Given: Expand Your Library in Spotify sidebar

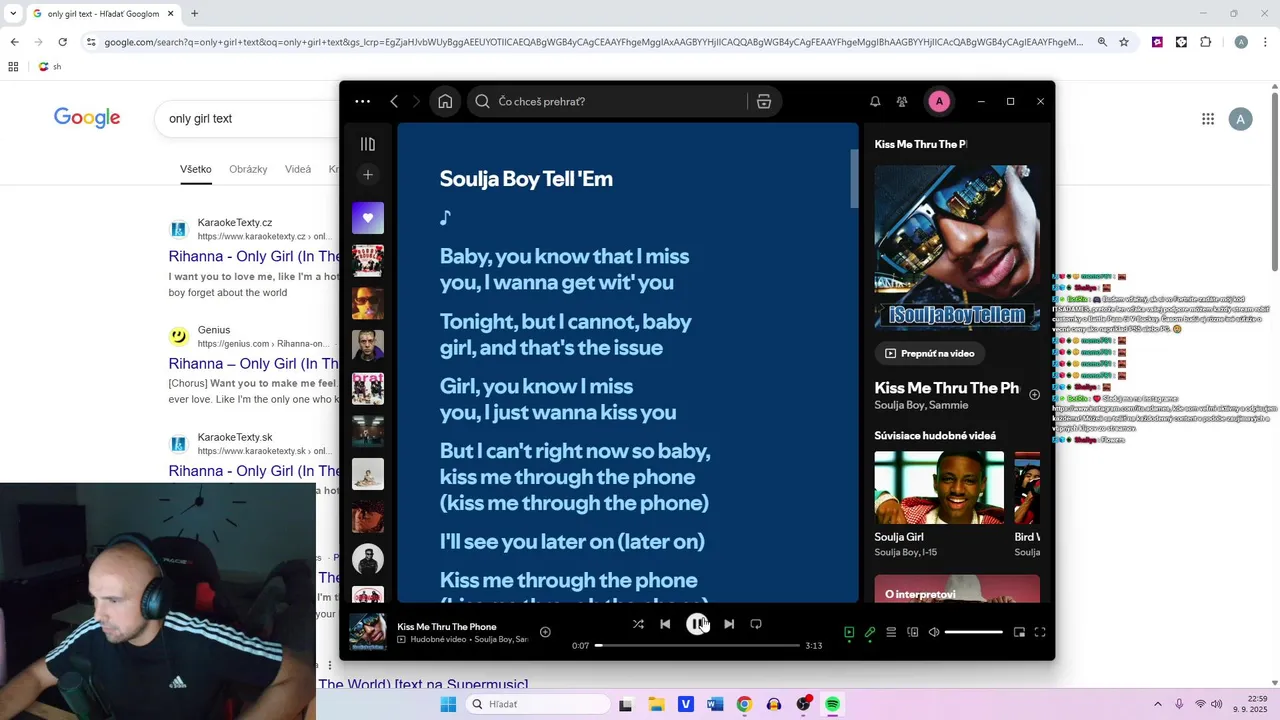Looking at the screenshot, I should tap(368, 144).
